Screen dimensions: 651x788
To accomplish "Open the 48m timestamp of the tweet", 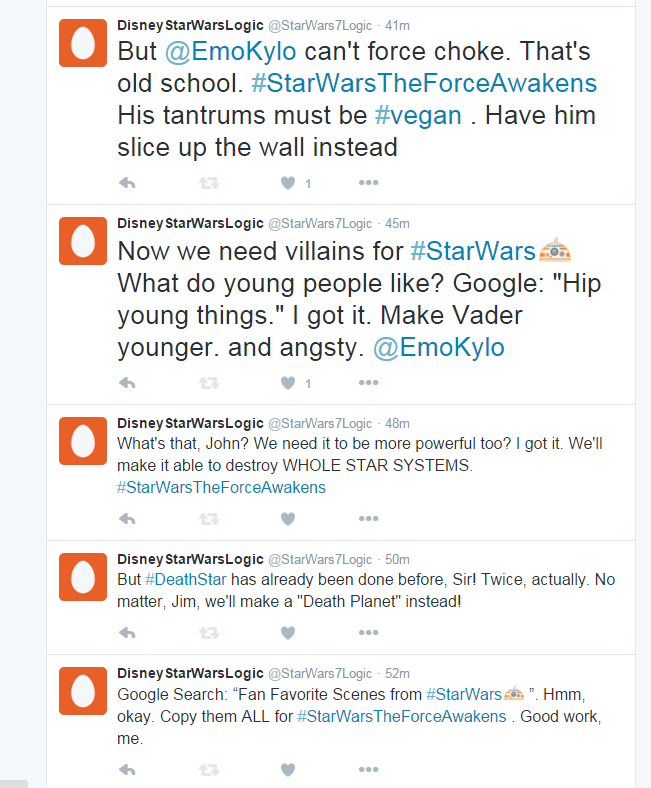I will point(397,423).
